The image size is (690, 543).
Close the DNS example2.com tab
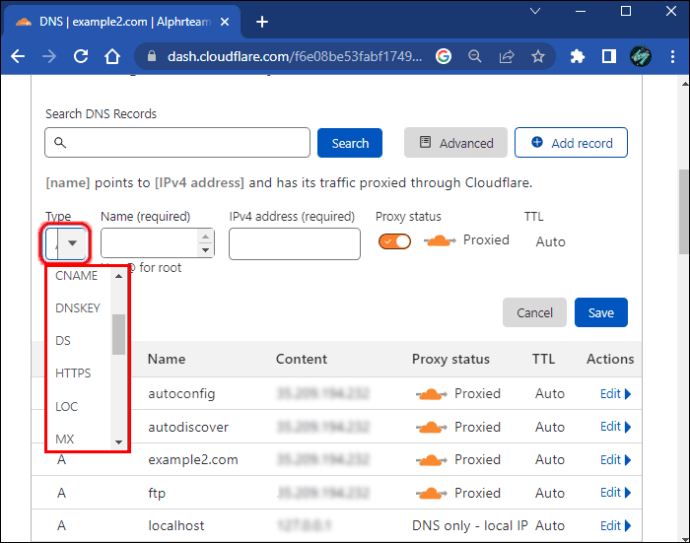tap(224, 22)
